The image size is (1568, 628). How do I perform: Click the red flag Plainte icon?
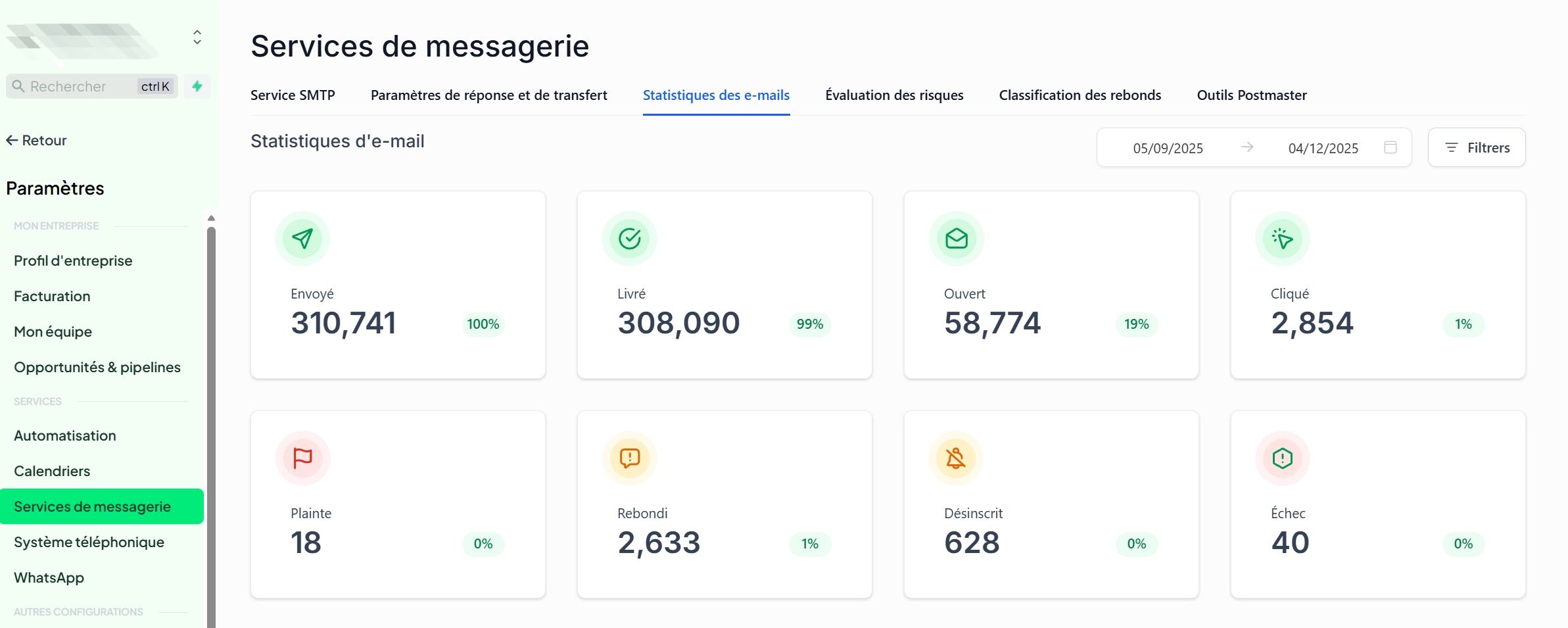click(x=302, y=458)
